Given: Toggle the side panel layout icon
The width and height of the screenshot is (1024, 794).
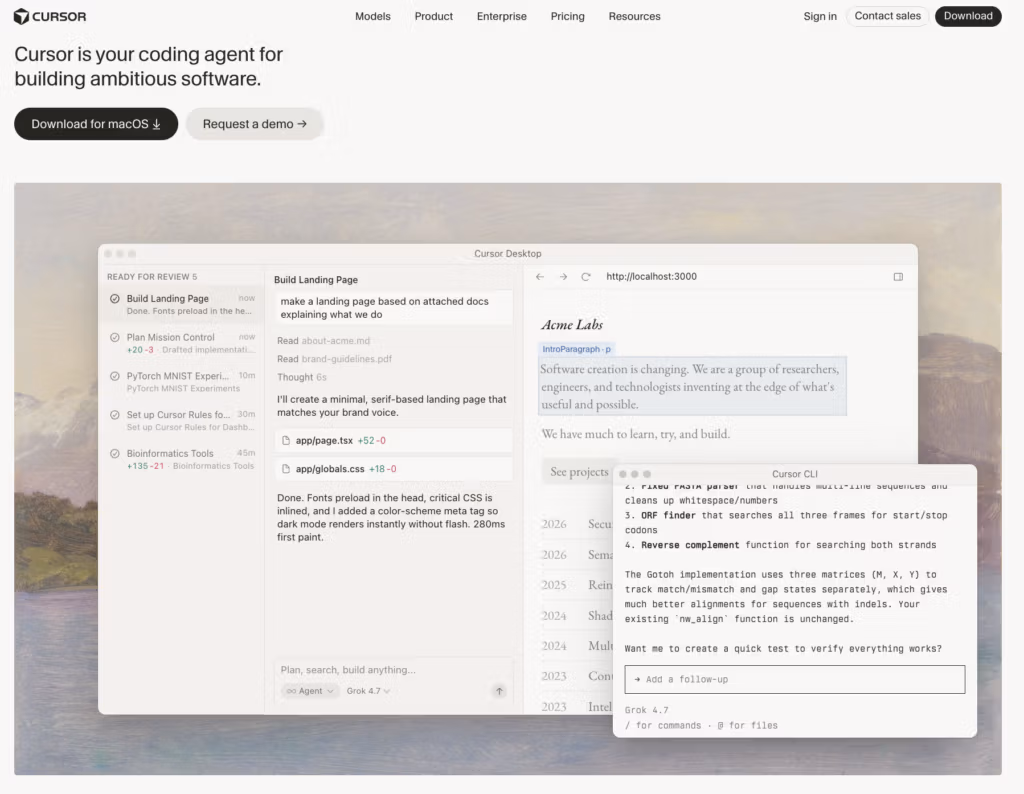Looking at the screenshot, I should point(898,277).
